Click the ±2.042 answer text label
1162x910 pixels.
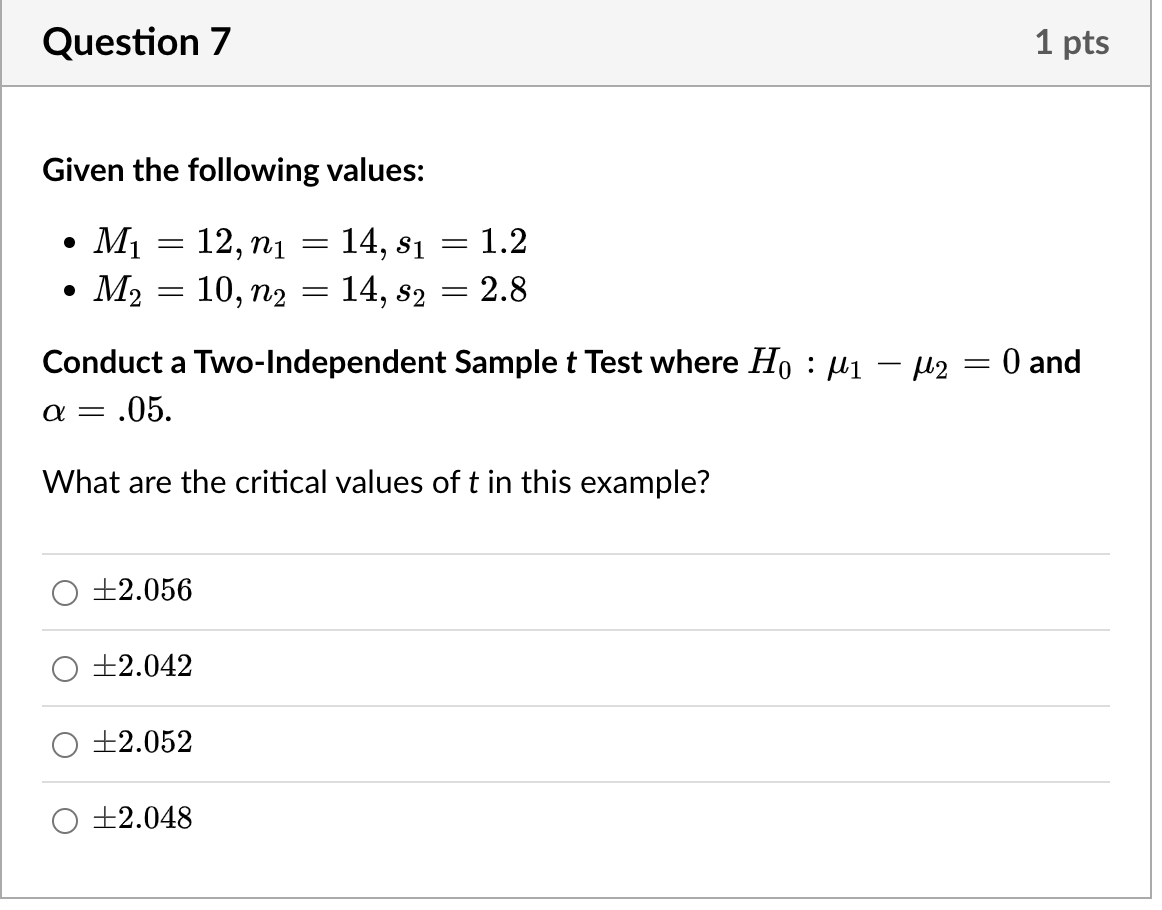[x=140, y=666]
